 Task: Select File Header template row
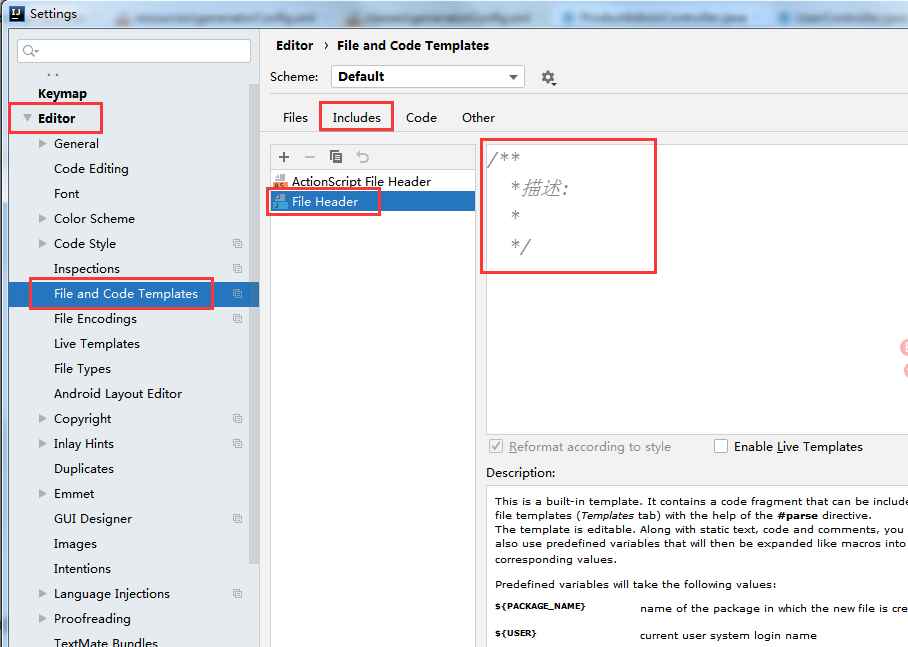373,202
